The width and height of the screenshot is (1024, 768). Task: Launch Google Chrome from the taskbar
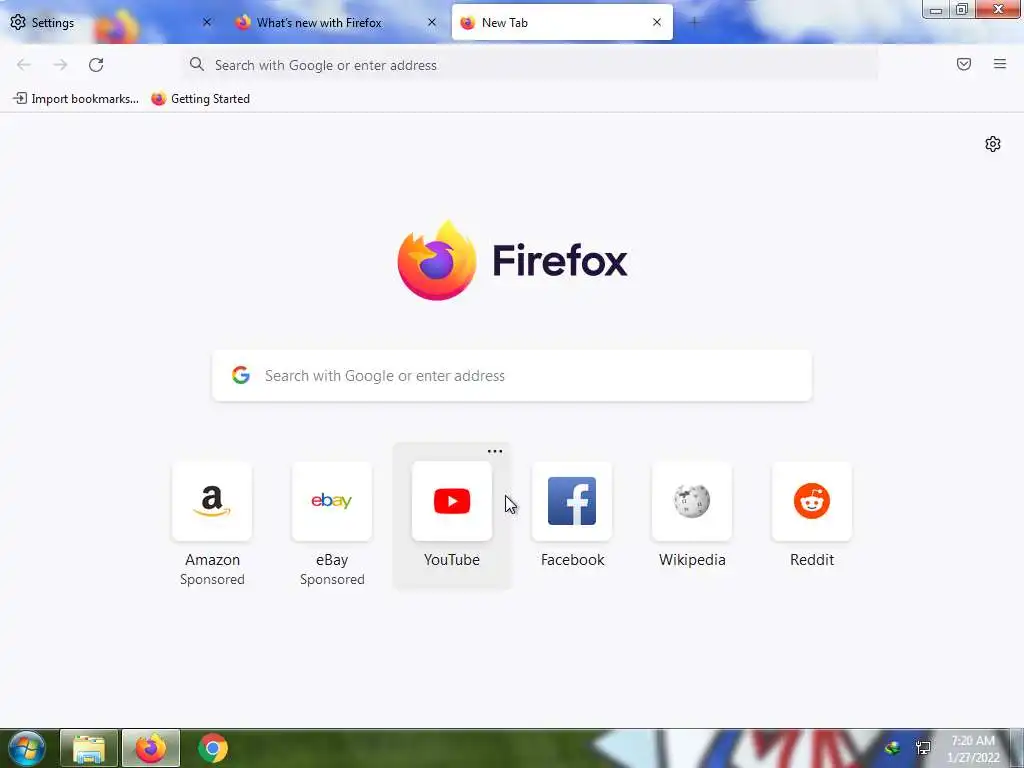pyautogui.click(x=212, y=748)
